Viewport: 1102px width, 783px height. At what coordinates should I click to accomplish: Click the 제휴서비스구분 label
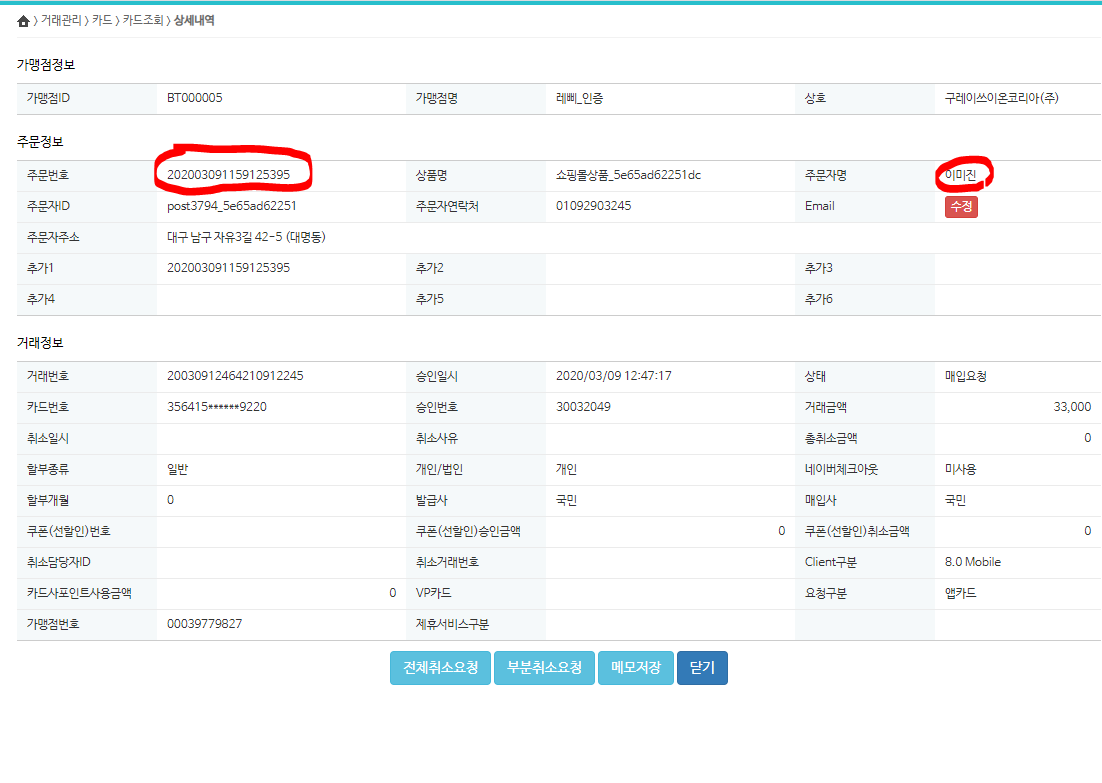tap(452, 623)
